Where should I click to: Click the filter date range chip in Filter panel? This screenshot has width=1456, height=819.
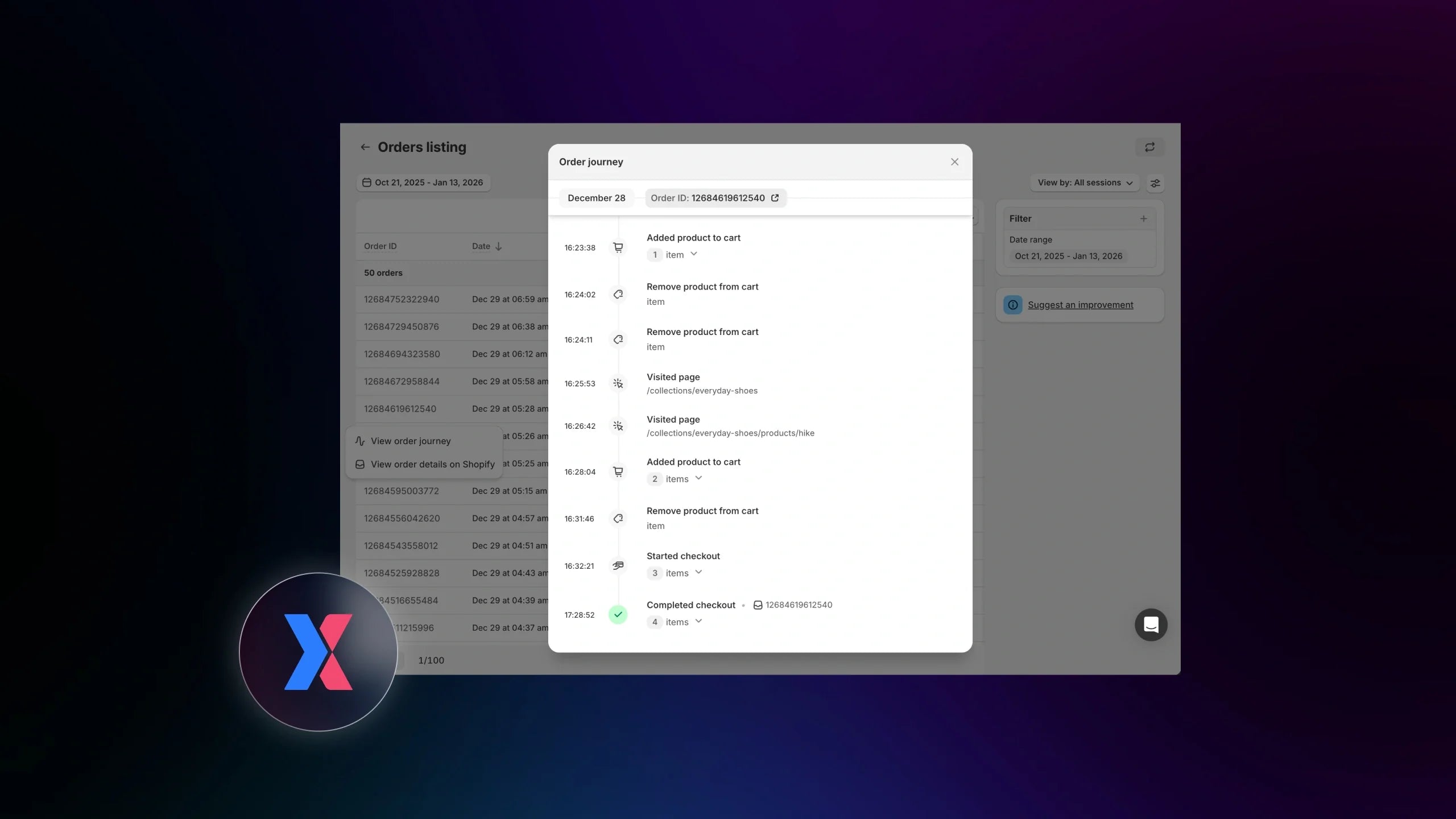[x=1068, y=256]
